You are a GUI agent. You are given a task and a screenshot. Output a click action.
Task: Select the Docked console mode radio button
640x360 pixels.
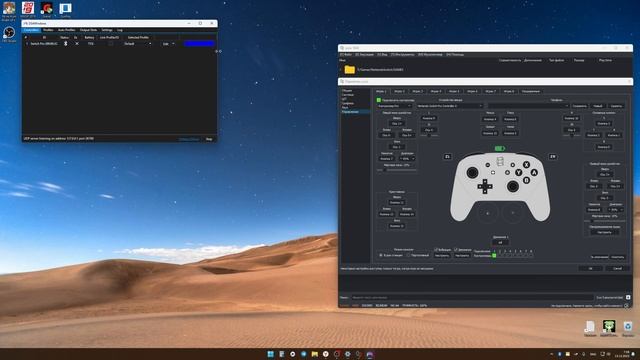click(381, 255)
